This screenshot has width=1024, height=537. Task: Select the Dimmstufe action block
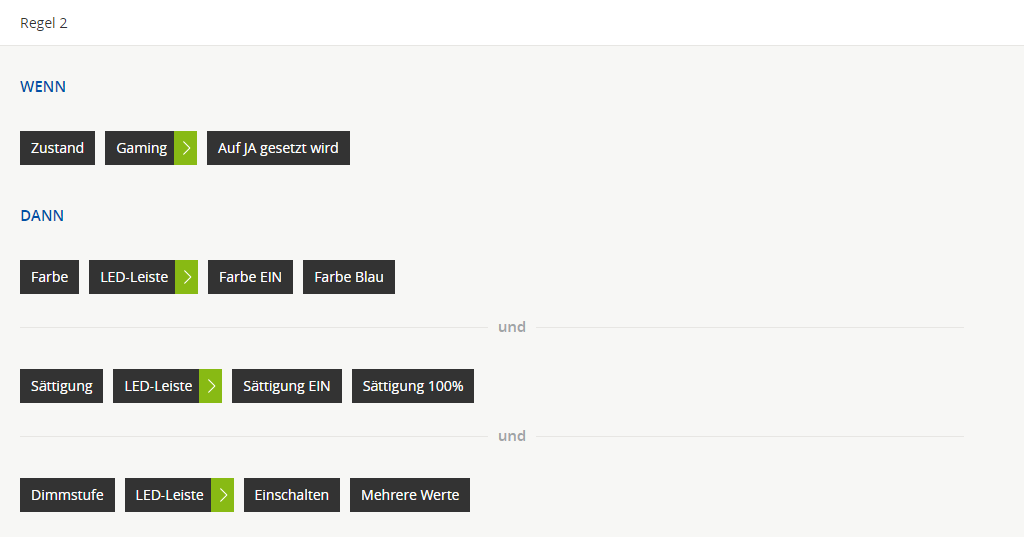67,495
